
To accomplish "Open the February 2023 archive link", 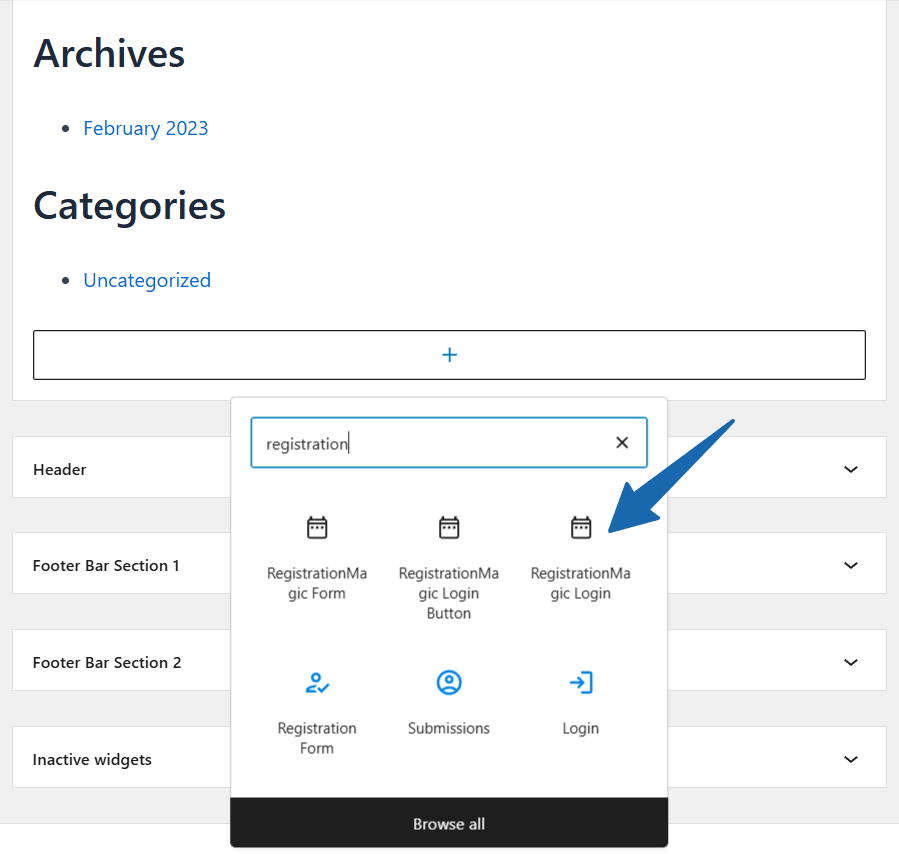I will 146,128.
